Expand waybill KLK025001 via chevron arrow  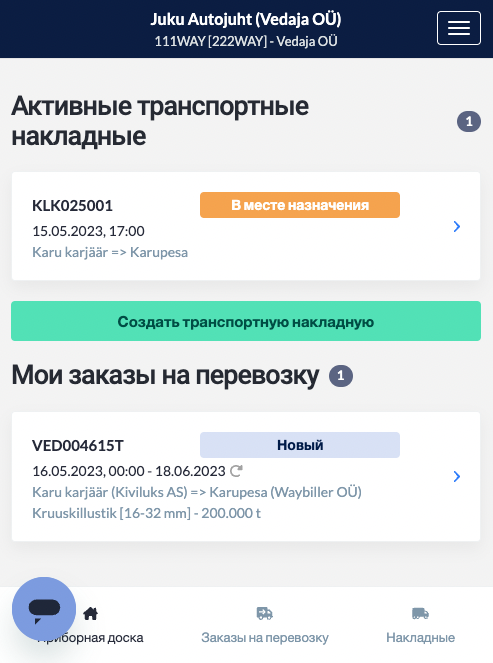coord(457,226)
